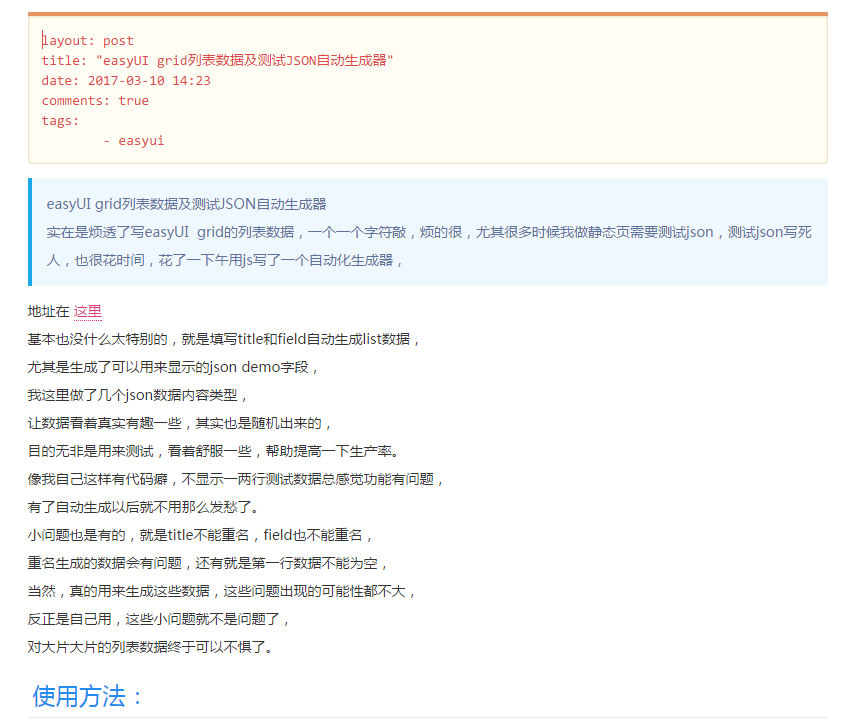
Task: Click line 重名生成的数据会有问题
Action: pyautogui.click(x=208, y=563)
